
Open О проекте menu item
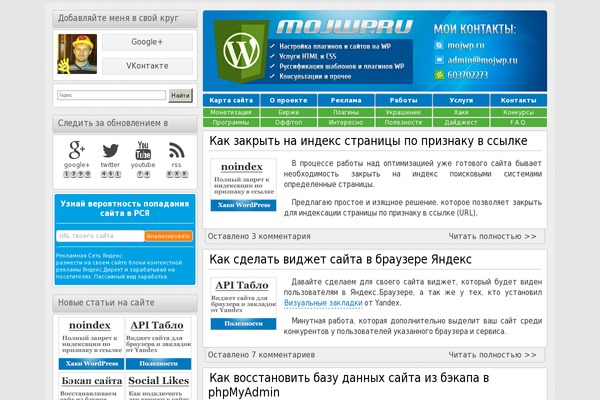[x=289, y=100]
